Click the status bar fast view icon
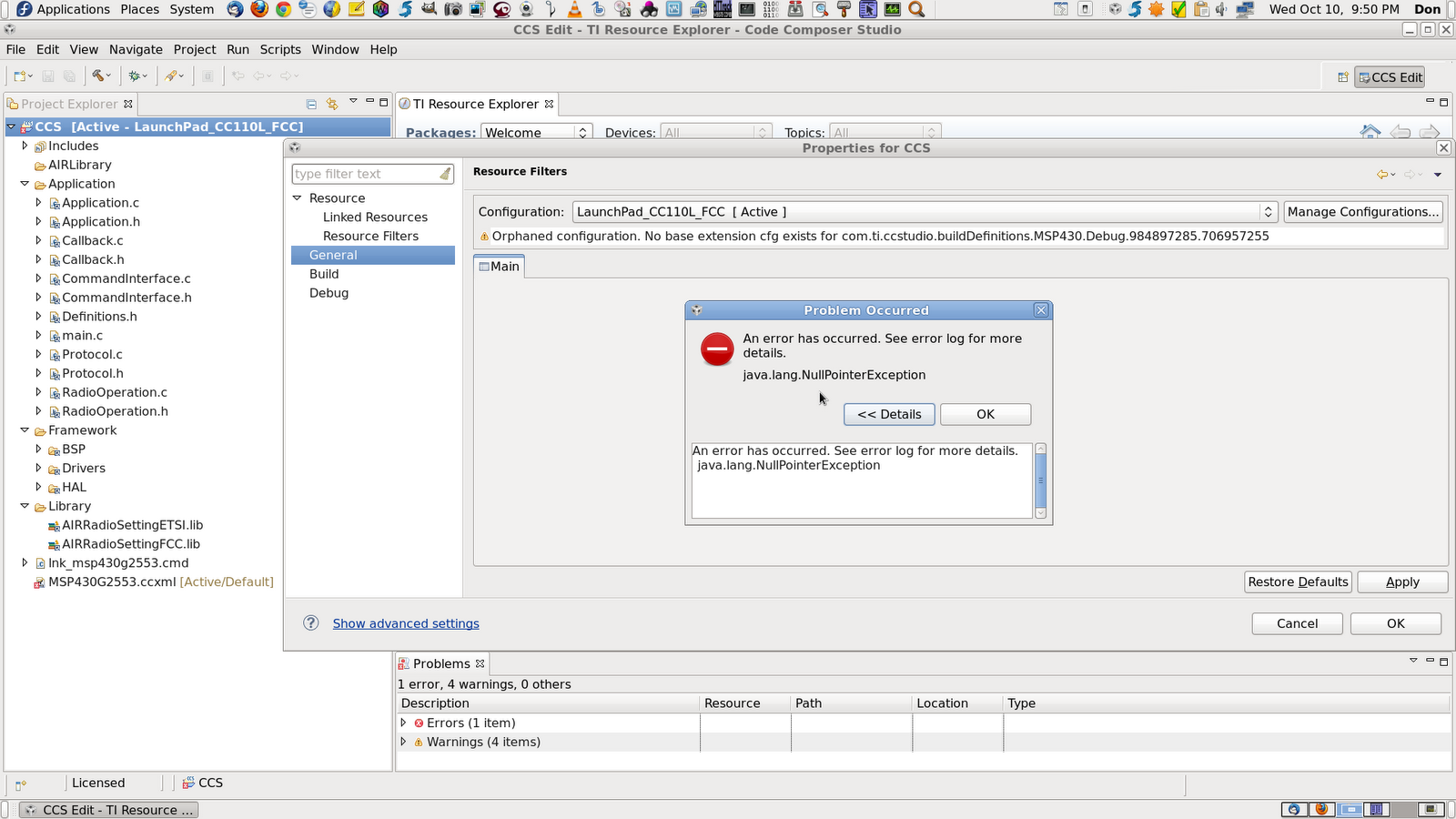 21,784
